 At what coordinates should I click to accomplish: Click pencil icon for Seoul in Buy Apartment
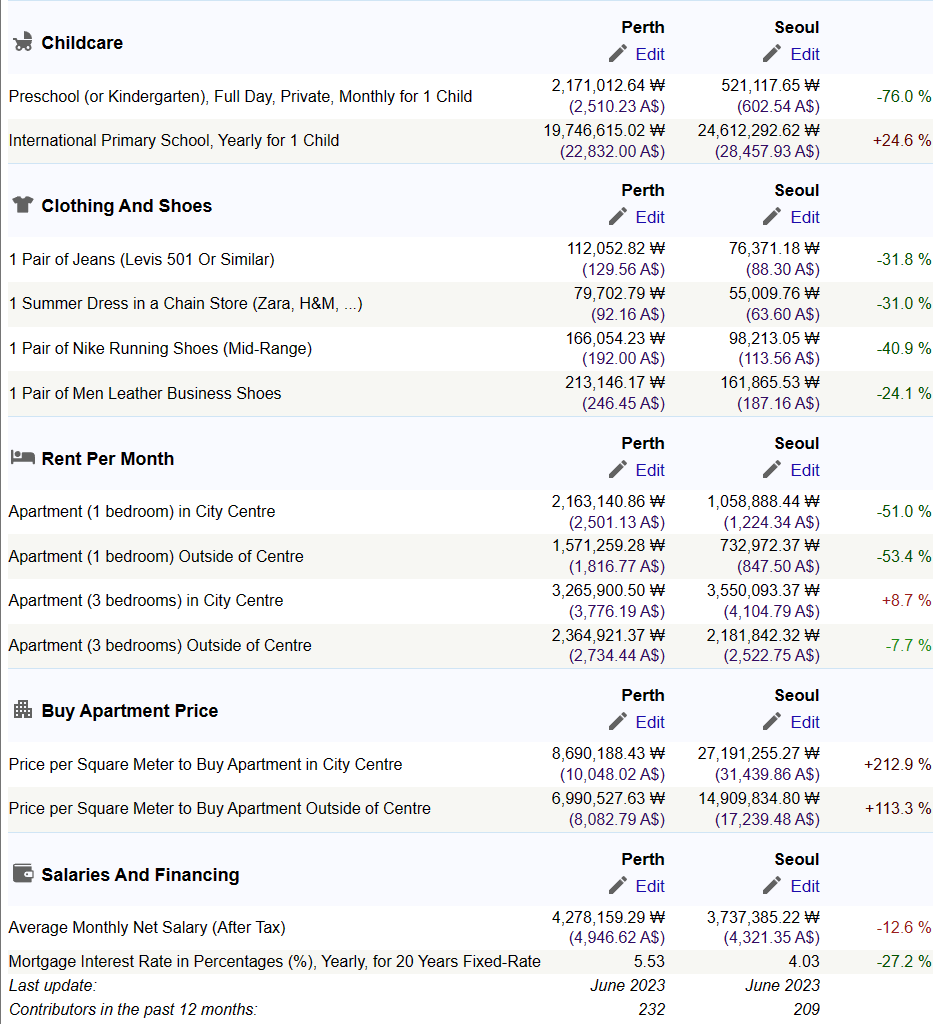click(x=772, y=722)
